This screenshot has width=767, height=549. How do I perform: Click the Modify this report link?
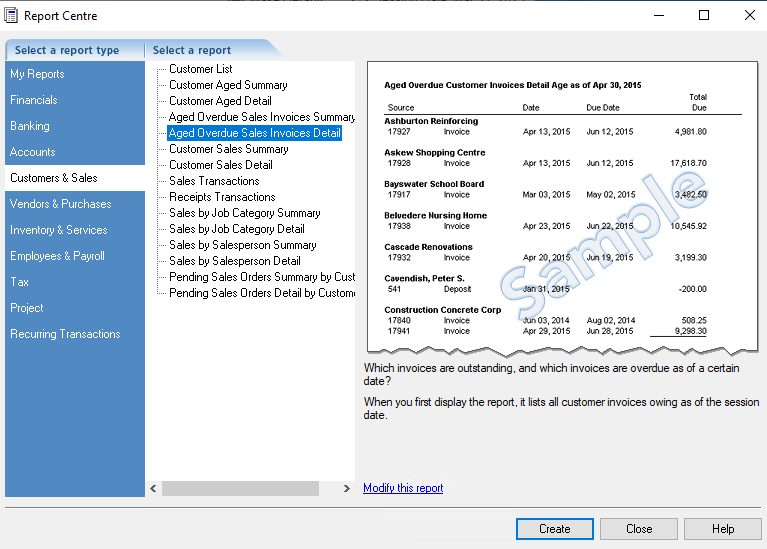click(403, 488)
